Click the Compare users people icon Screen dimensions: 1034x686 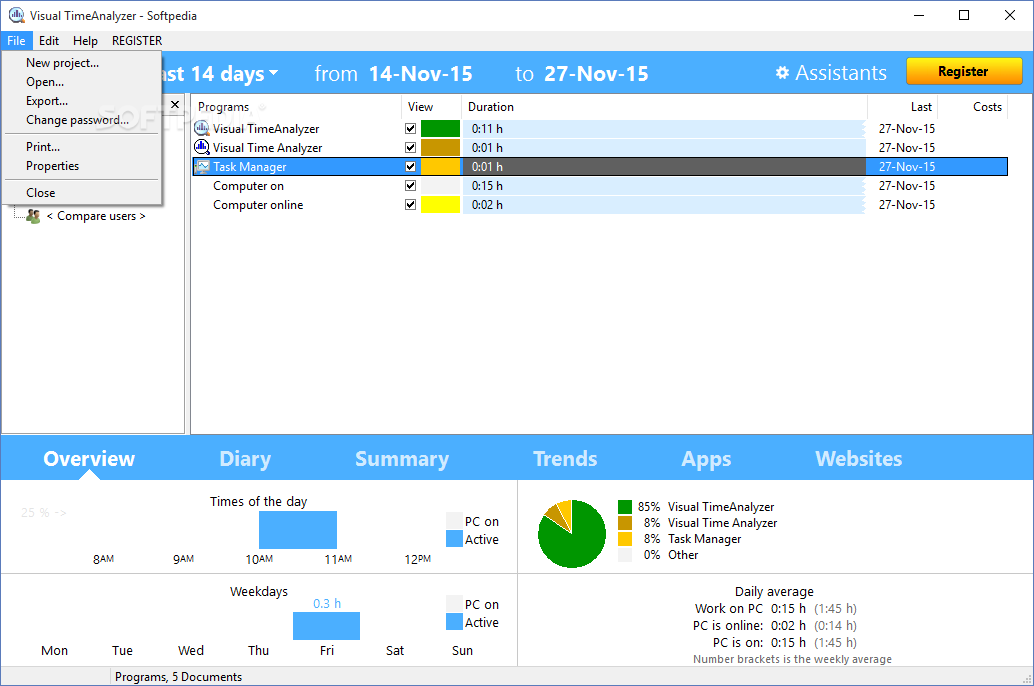(33, 216)
